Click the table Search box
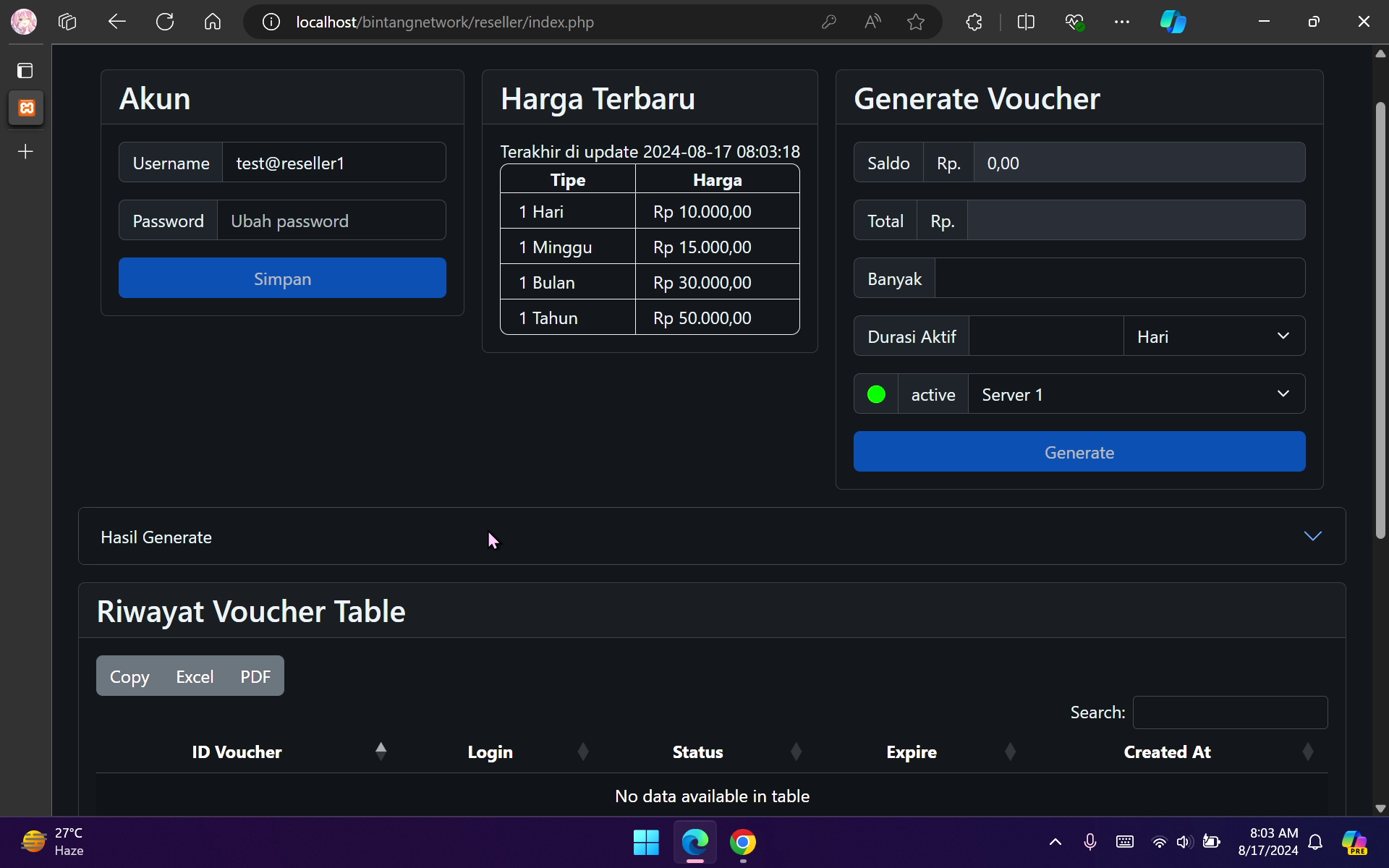 1230,712
